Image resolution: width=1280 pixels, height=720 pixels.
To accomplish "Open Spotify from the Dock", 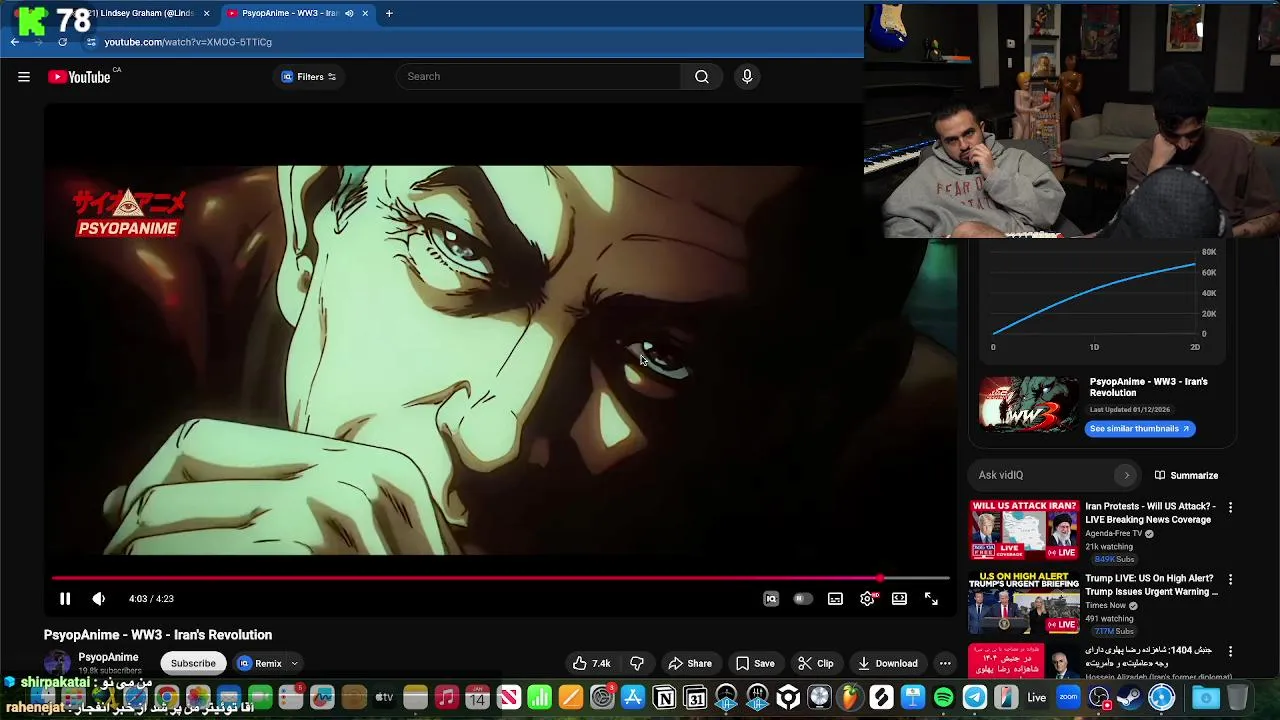I will click(x=943, y=698).
